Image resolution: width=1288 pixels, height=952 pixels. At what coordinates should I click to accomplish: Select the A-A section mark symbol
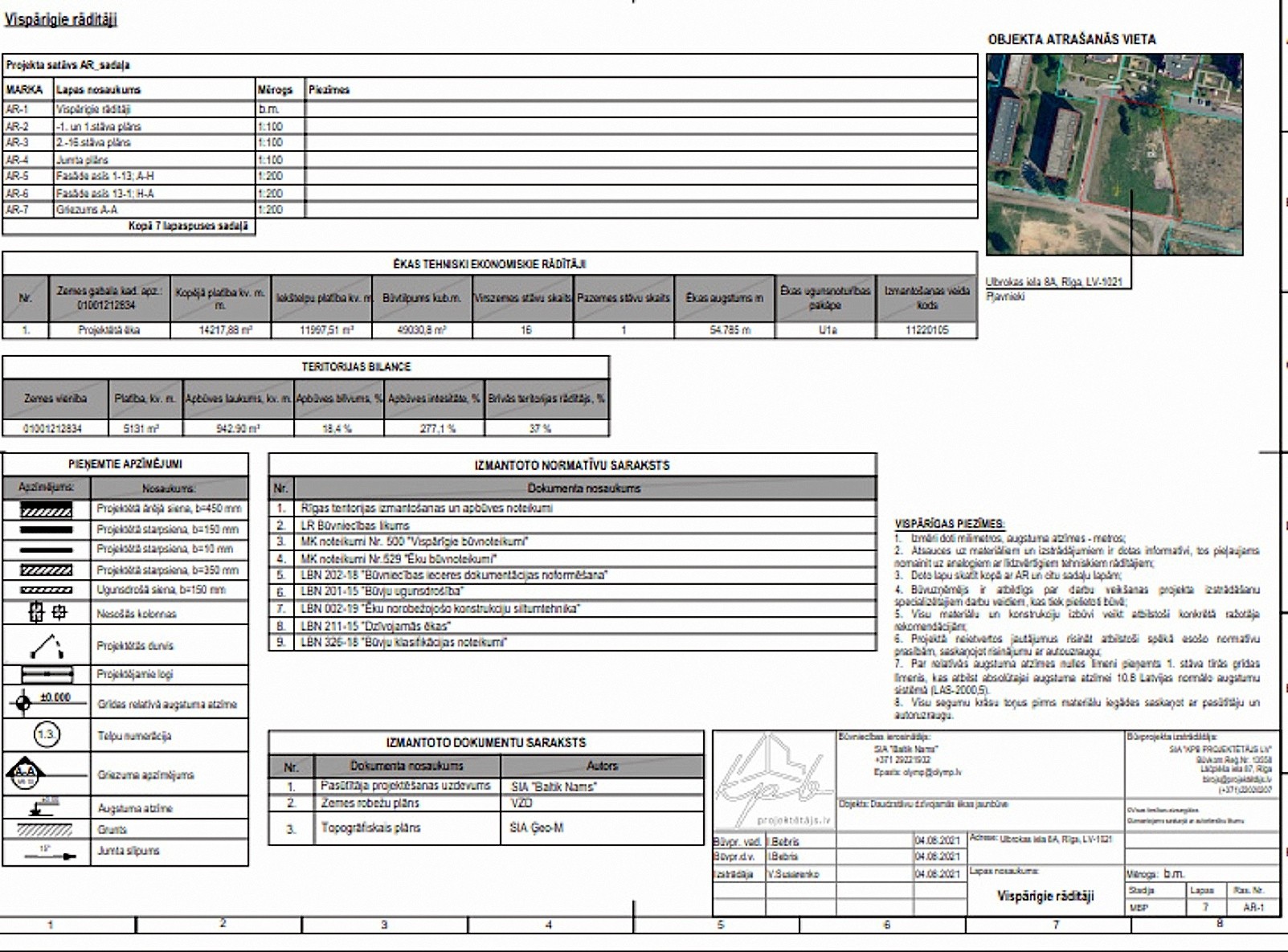(x=24, y=774)
